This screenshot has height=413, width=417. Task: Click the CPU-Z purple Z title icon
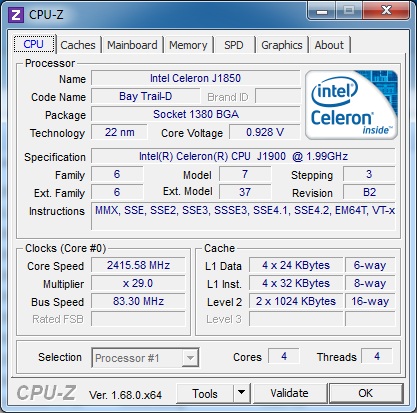point(16,15)
